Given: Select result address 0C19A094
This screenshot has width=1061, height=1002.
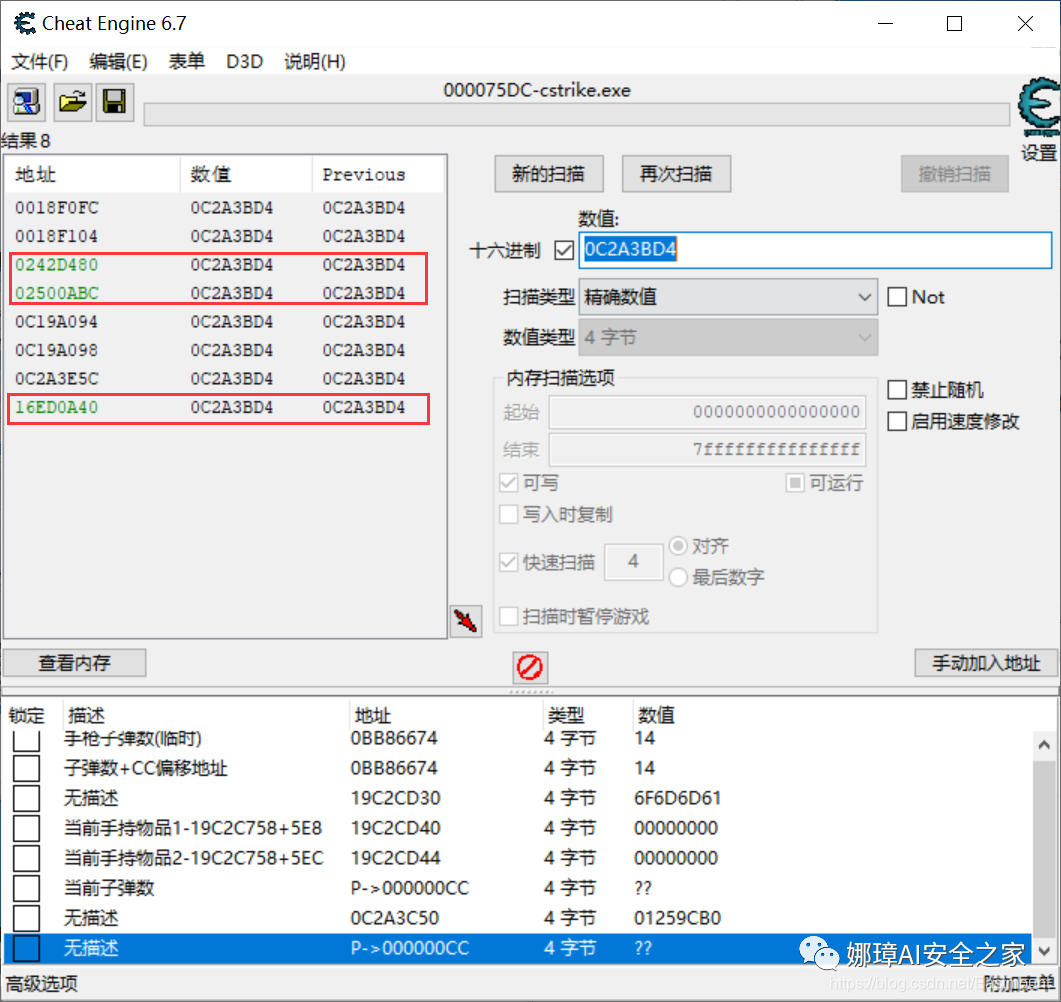Looking at the screenshot, I should point(57,321).
